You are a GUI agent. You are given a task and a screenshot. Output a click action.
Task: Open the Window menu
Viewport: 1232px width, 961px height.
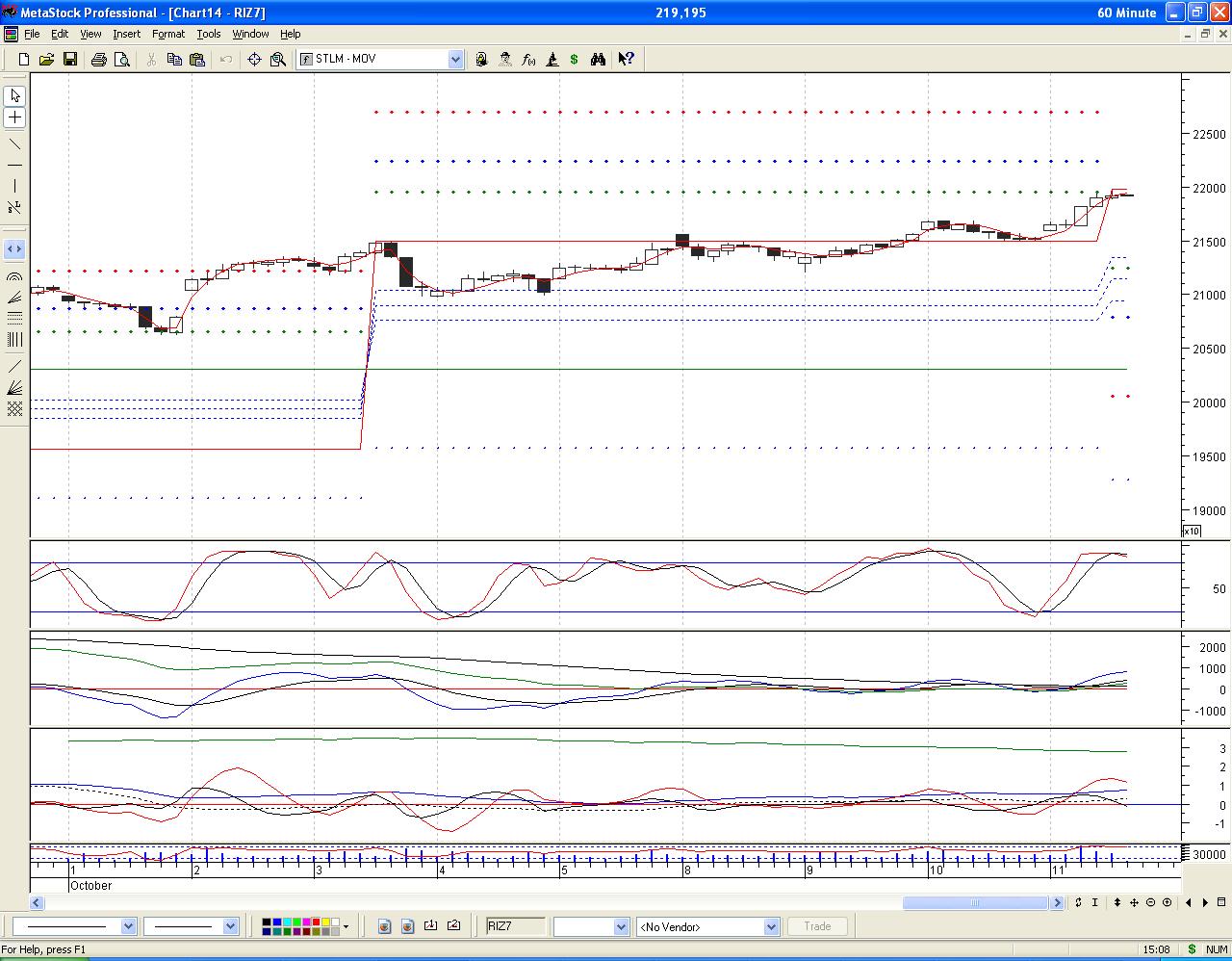pos(250,34)
